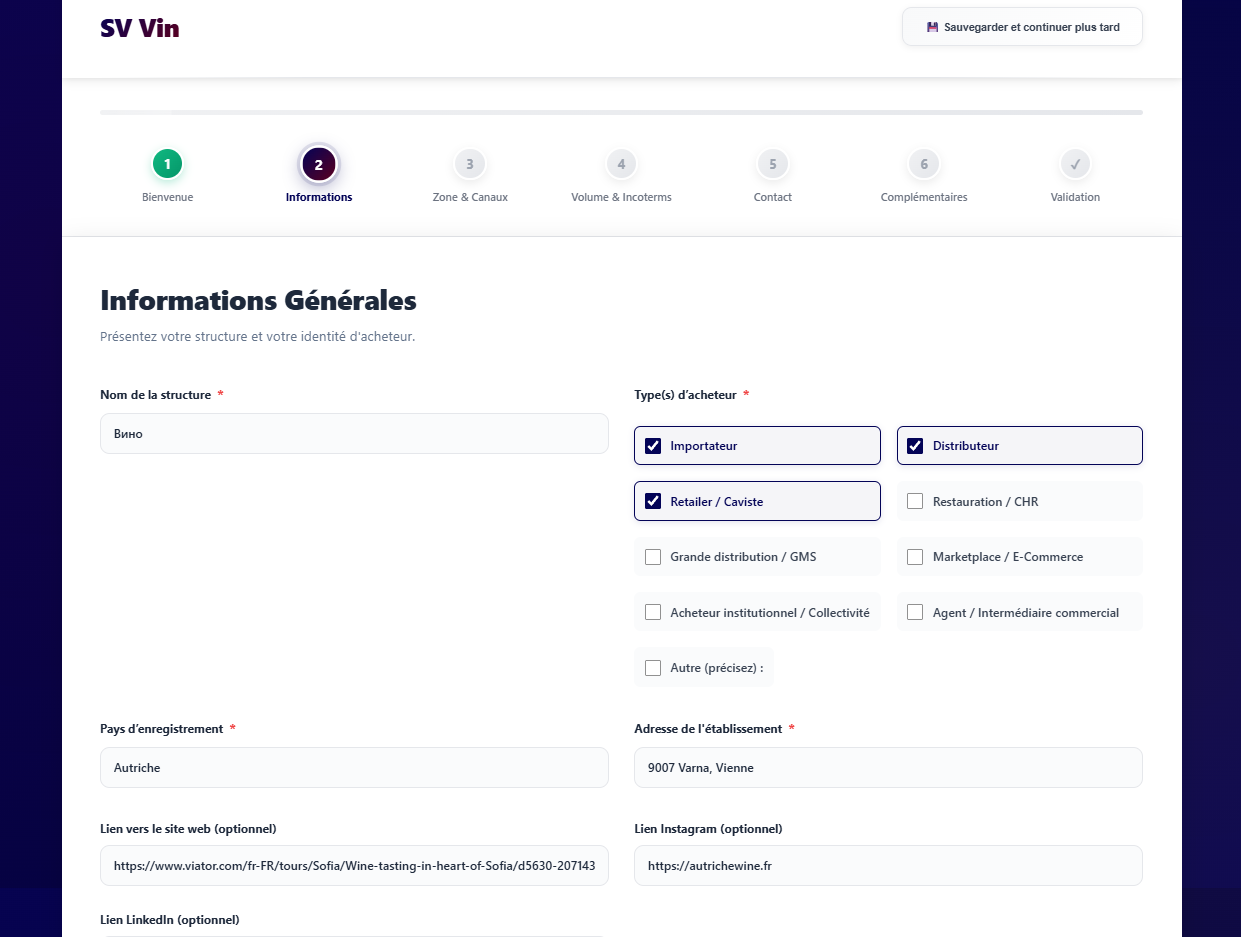Click the SV Vin logo

coord(140,28)
